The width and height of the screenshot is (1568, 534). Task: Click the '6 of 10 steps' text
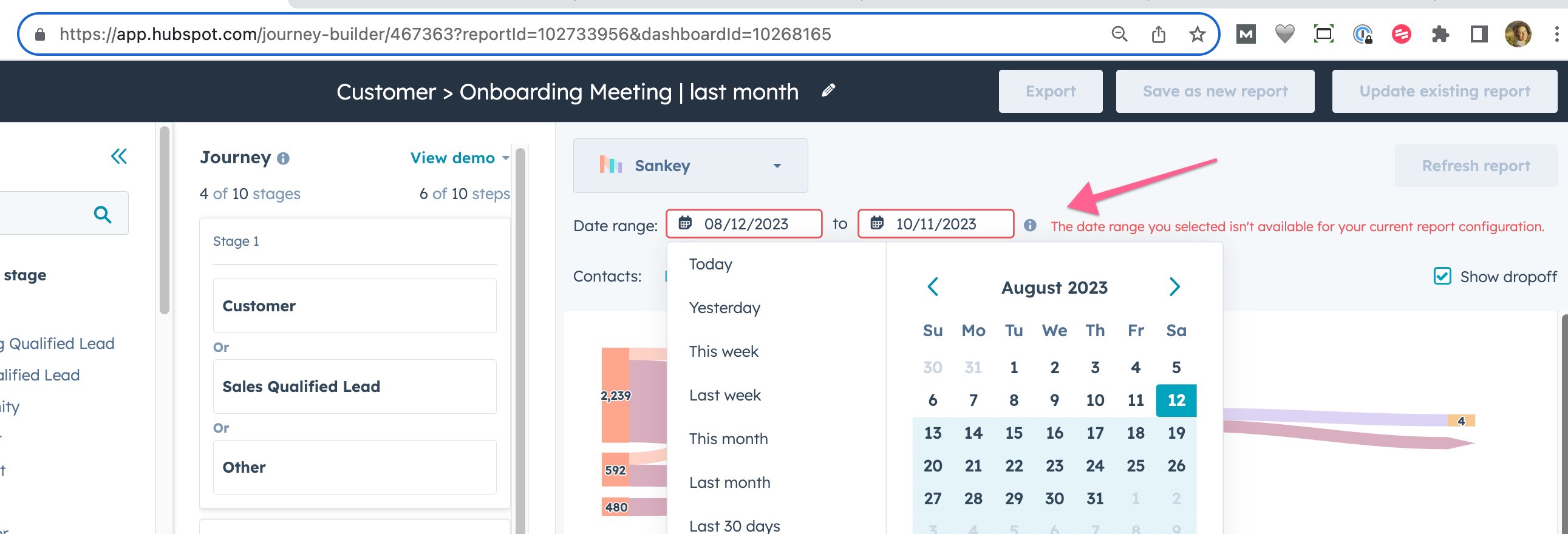[465, 194]
